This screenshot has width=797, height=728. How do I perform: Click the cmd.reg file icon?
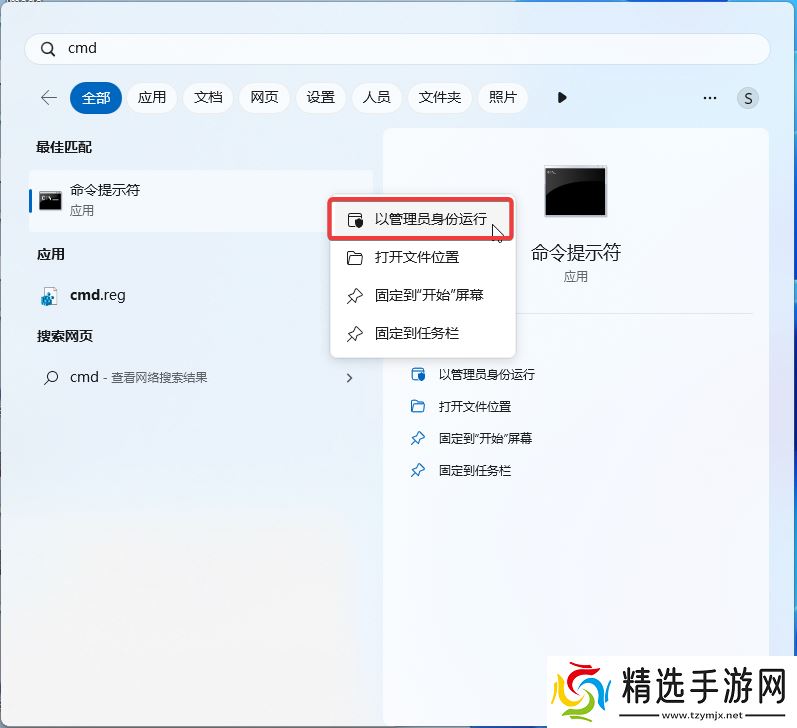click(x=49, y=296)
